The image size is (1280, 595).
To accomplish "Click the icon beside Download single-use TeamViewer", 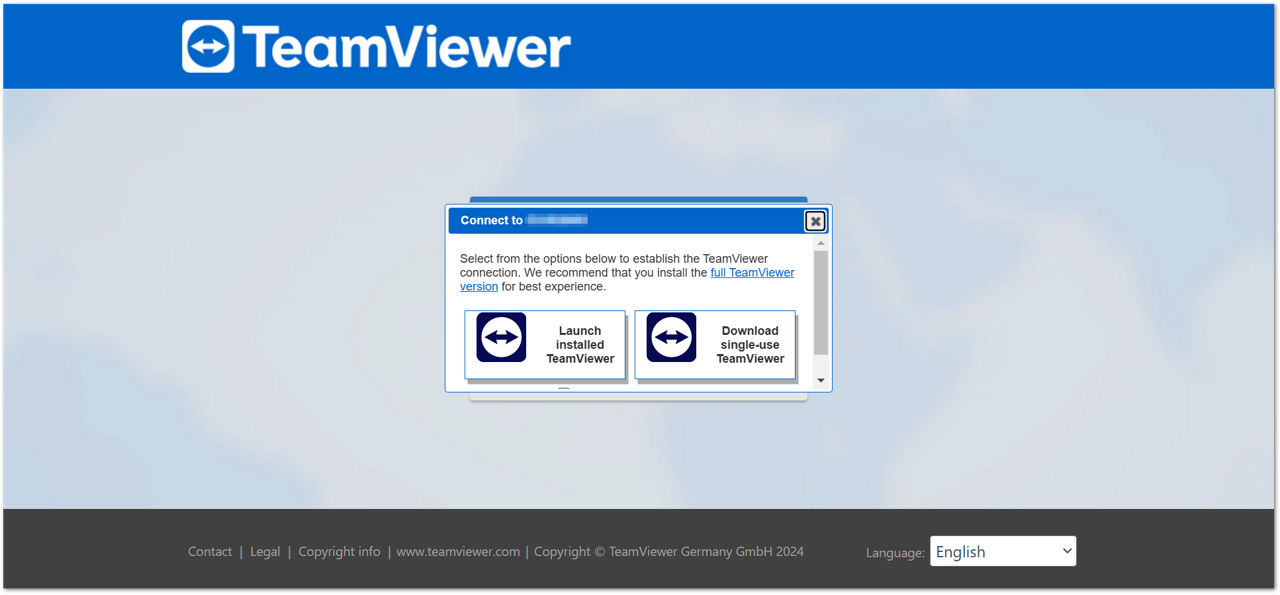I will click(x=671, y=338).
